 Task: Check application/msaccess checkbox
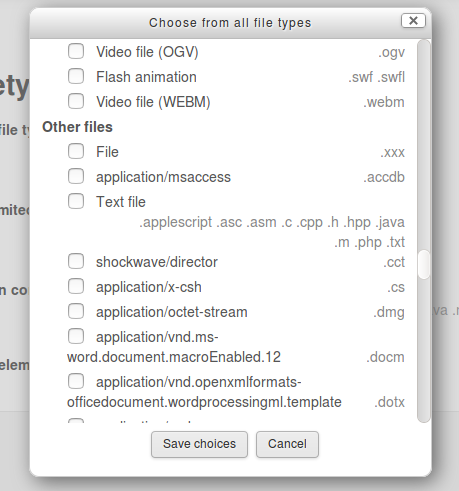76,176
